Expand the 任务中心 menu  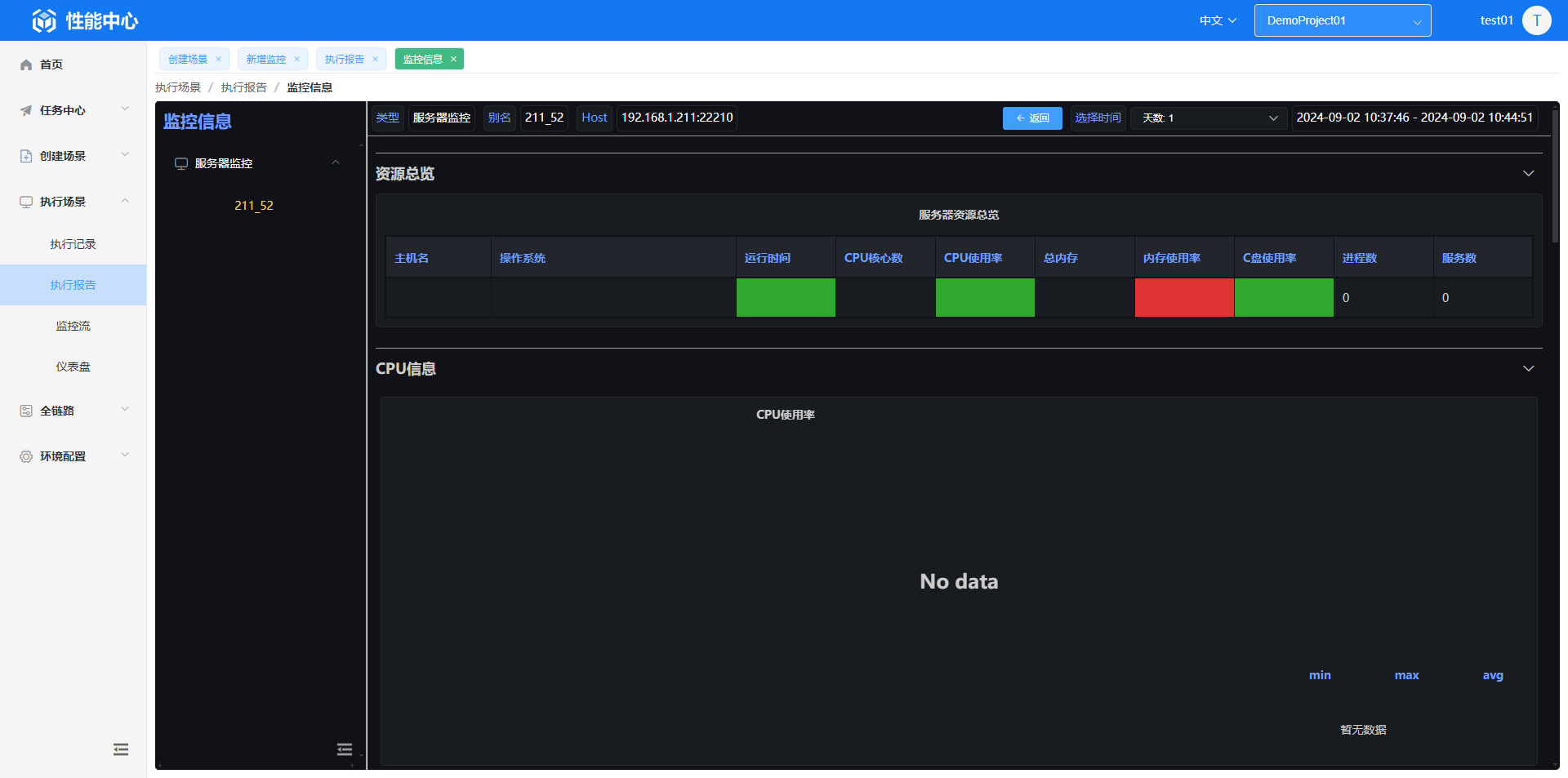click(125, 109)
